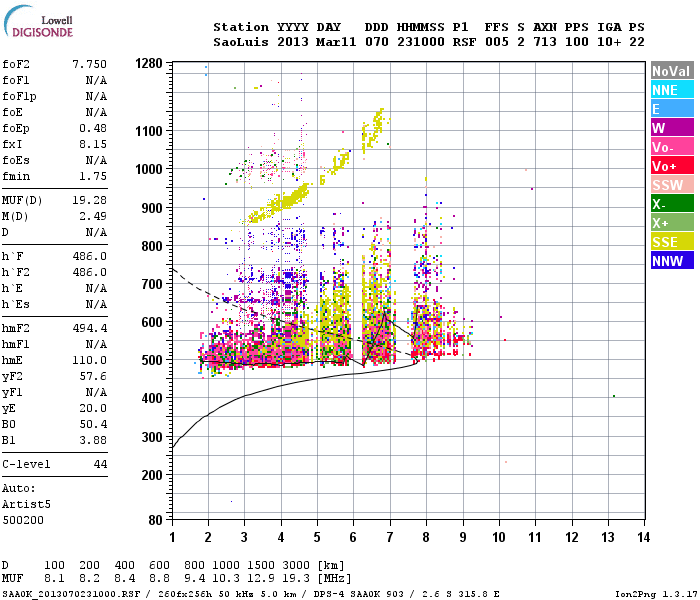Click the 10 MHz frequency axis label
Image resolution: width=700 pixels, height=600 pixels.
(x=499, y=537)
